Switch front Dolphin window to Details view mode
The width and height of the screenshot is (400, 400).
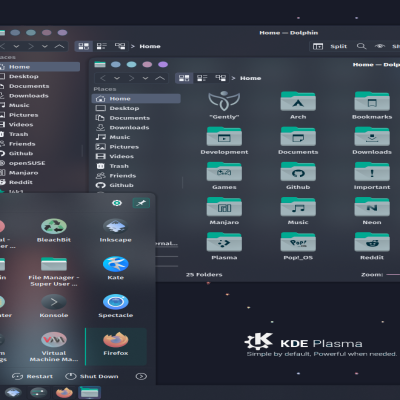[x=220, y=78]
